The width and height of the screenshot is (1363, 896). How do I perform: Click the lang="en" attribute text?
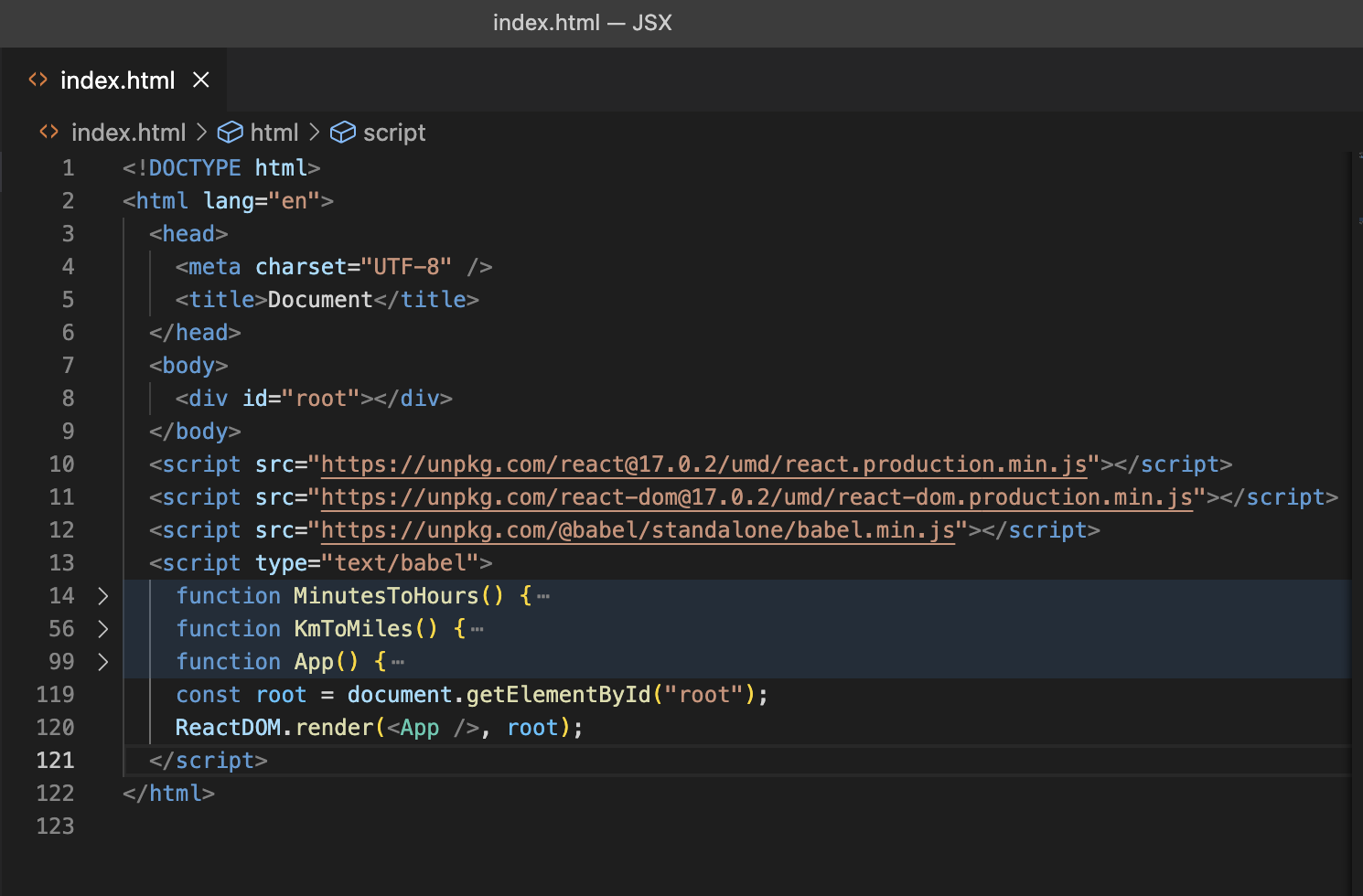pyautogui.click(x=262, y=201)
